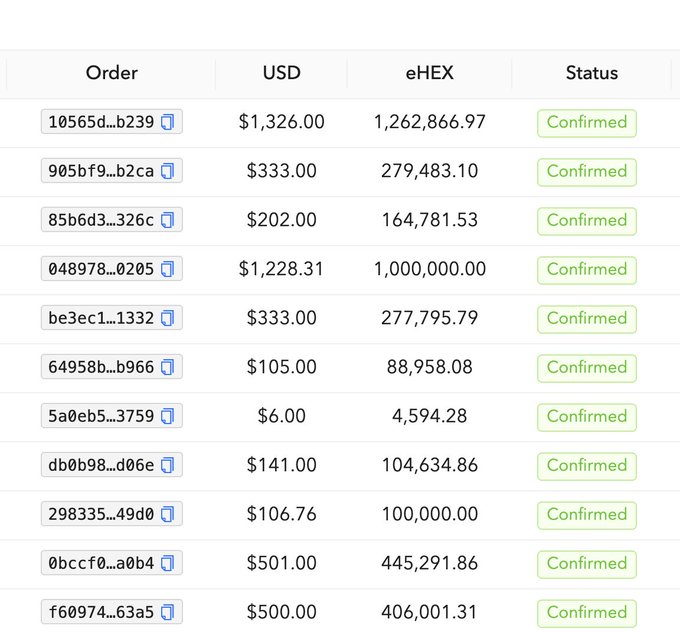Click Confirmed badge for order 905bf9…b2ca
The image size is (680, 632).
[587, 172]
